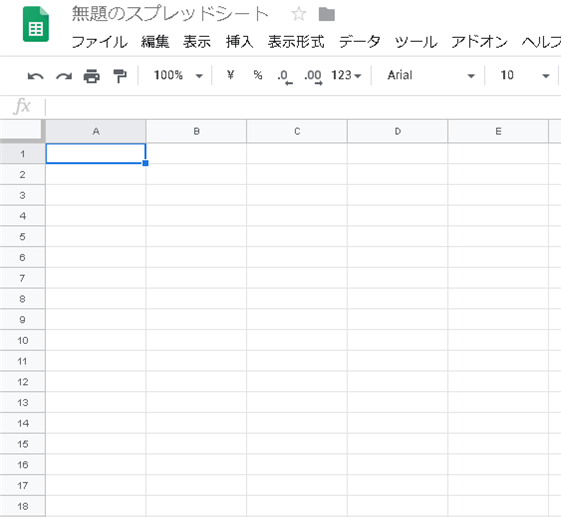The width and height of the screenshot is (561, 517).
Task: Select cell D10
Action: (397, 340)
